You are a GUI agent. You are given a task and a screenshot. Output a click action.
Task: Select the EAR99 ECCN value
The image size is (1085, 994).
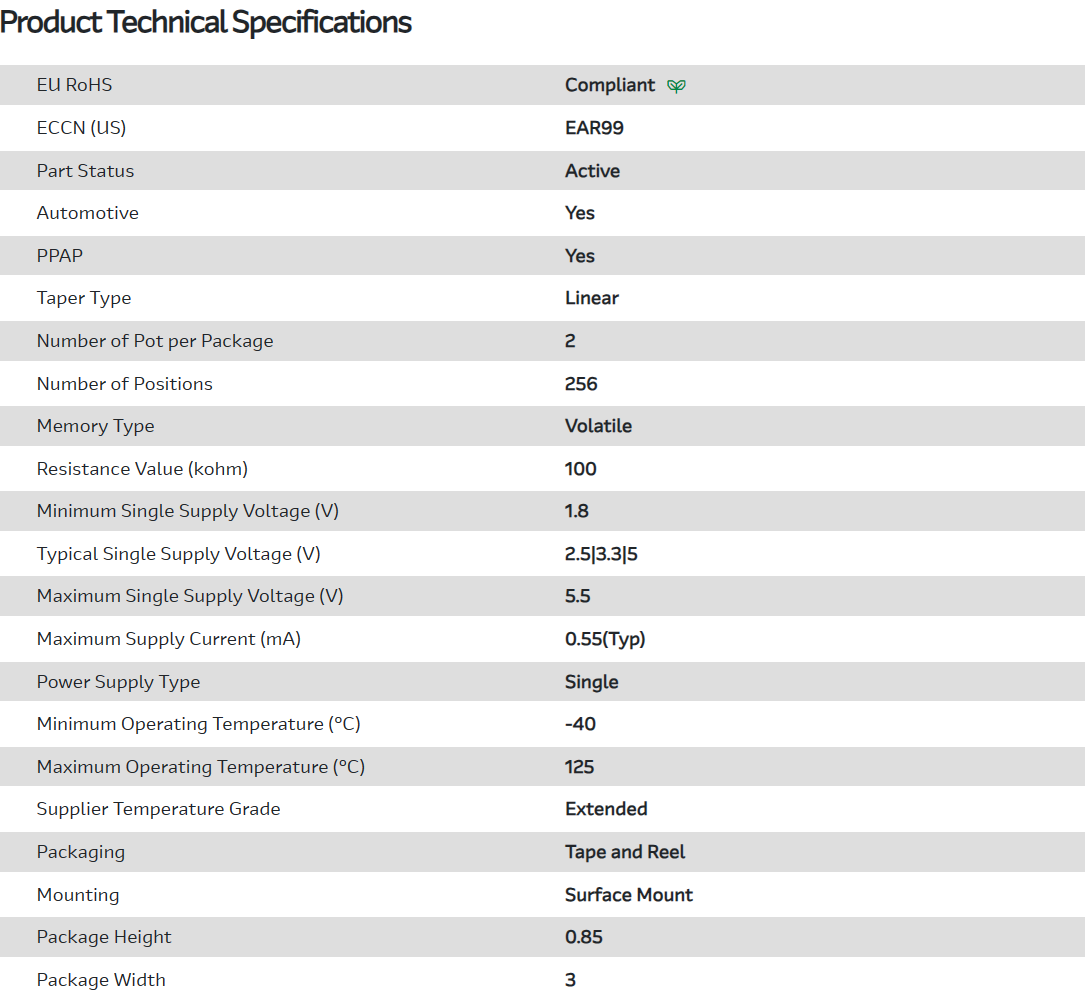[x=594, y=128]
